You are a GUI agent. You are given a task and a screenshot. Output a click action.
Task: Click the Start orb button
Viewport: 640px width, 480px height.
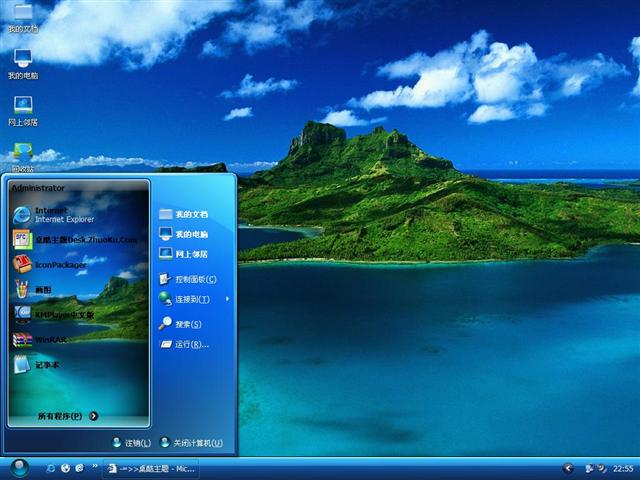[x=19, y=468]
